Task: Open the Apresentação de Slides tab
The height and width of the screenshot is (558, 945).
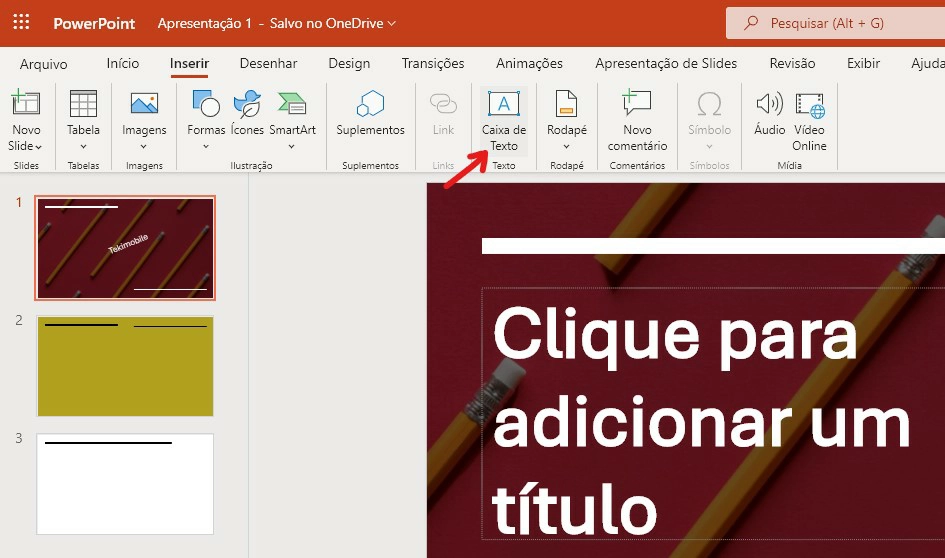Action: (x=666, y=63)
